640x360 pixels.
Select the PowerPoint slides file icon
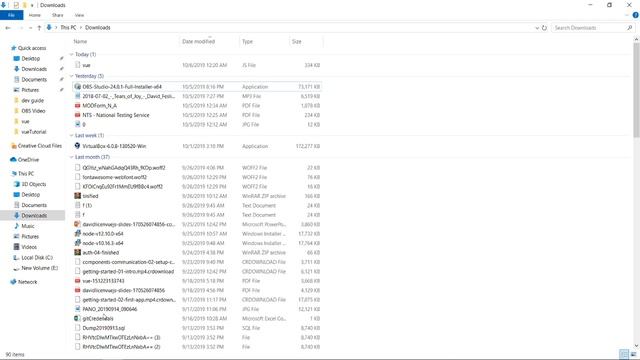tap(78, 224)
